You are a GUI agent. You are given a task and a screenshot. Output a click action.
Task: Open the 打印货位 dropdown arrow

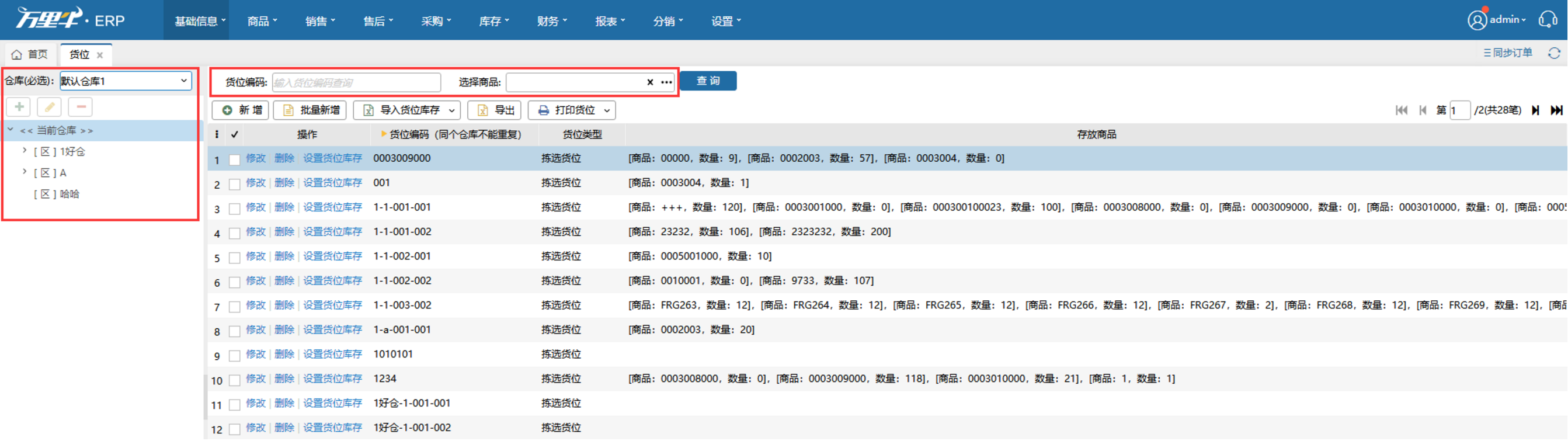[607, 110]
